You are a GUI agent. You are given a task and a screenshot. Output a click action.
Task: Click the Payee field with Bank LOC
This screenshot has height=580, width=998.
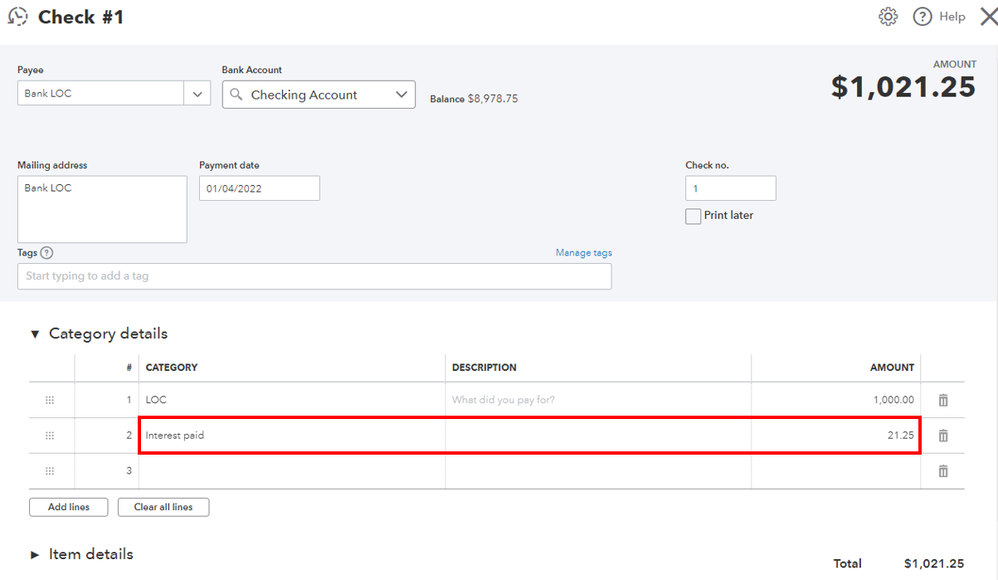101,94
